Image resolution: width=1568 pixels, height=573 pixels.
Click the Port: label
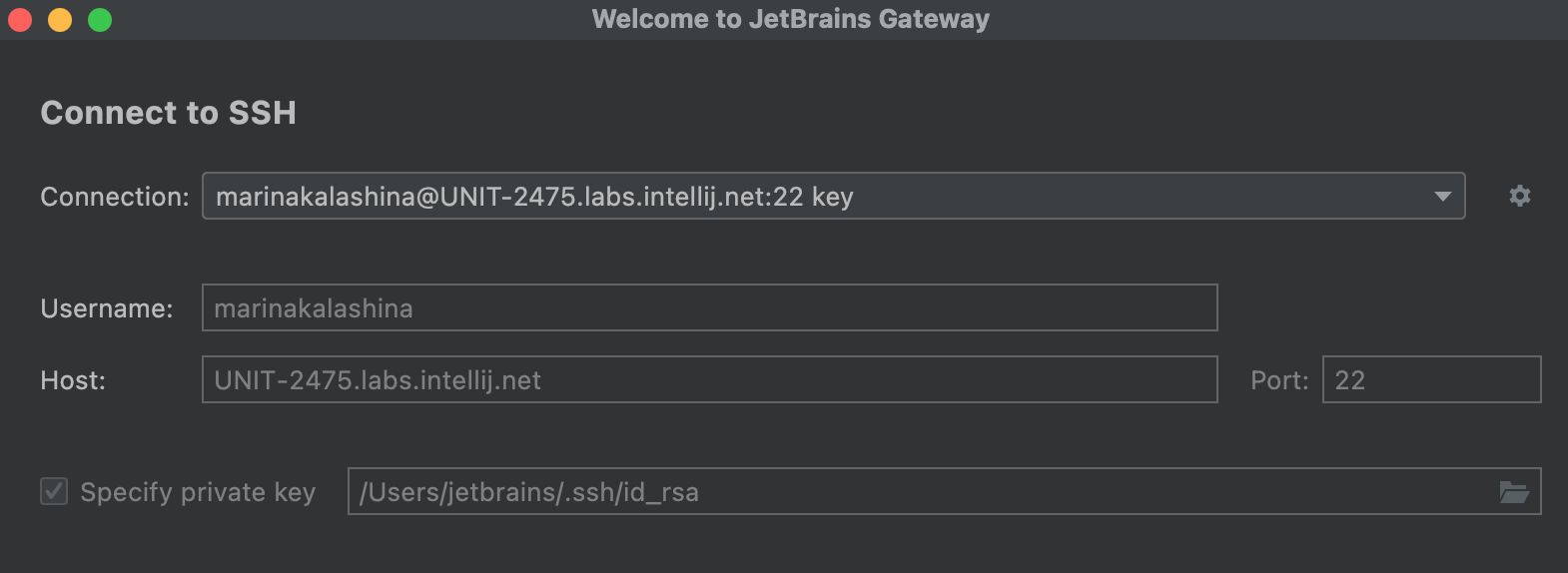point(1278,380)
